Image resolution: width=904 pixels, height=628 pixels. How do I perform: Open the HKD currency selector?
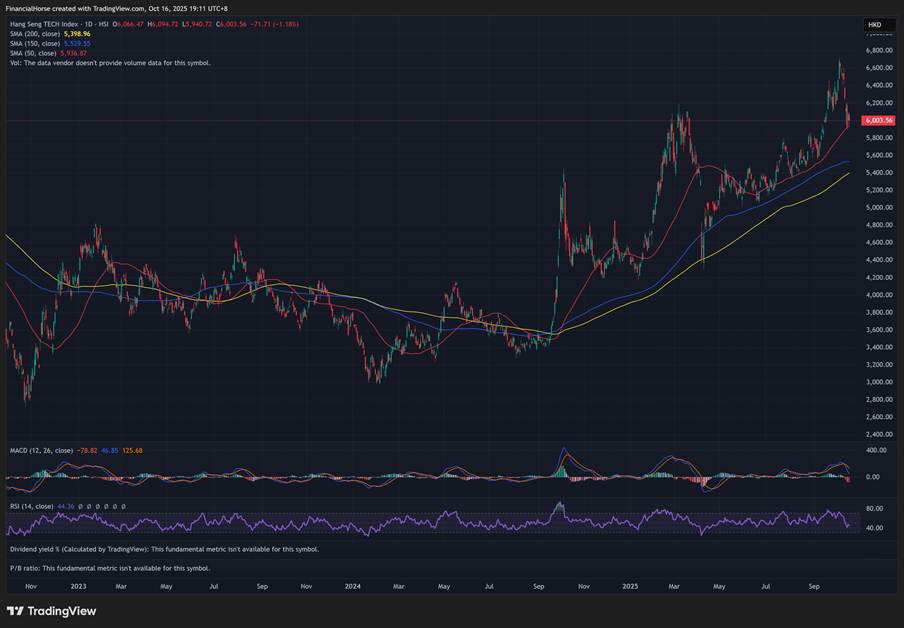874,24
